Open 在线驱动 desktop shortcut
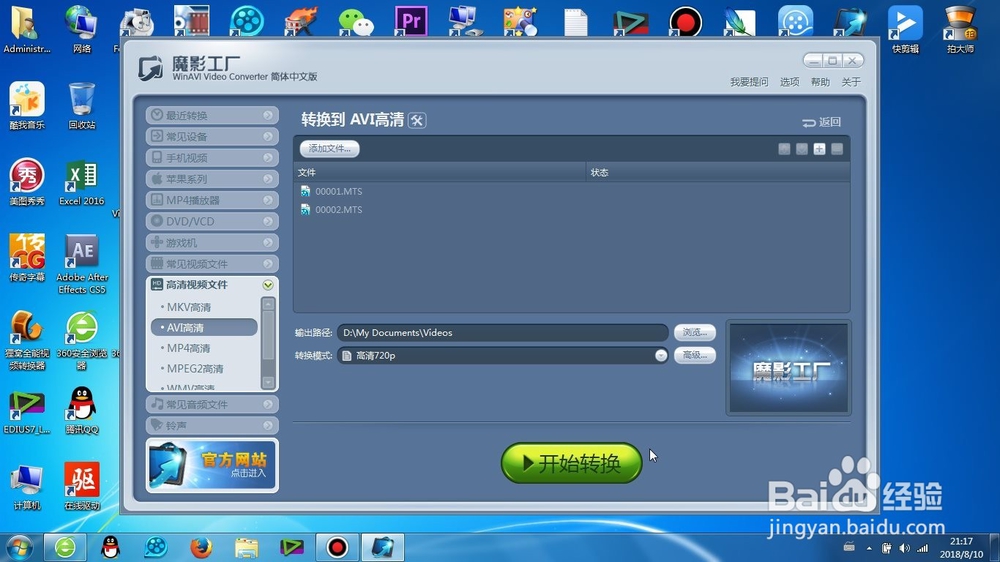The width and height of the screenshot is (1000, 562). coord(82,486)
